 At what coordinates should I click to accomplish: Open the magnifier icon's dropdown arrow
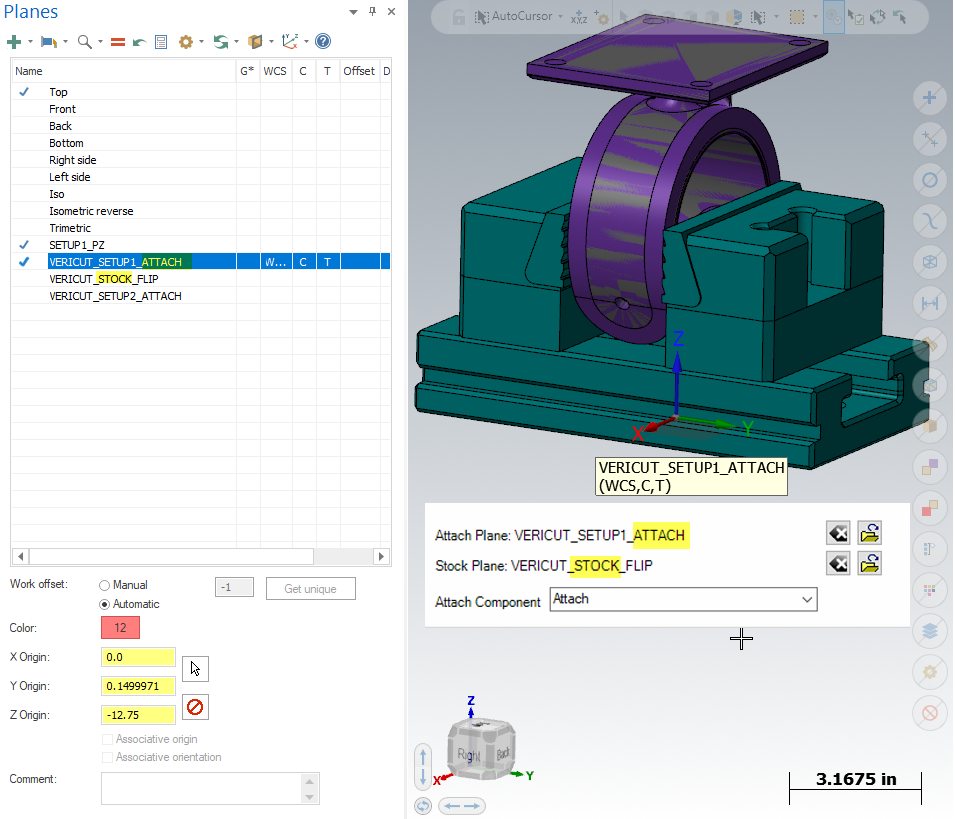click(x=100, y=41)
